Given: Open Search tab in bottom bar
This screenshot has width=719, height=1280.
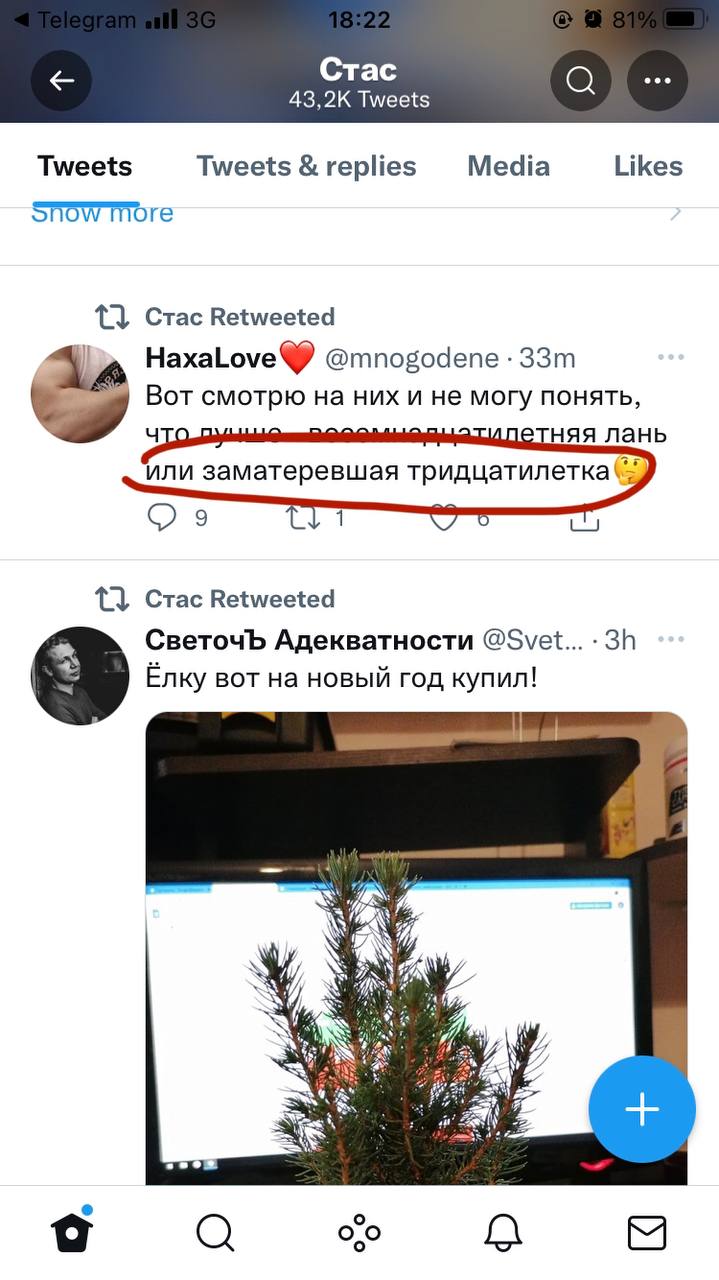Looking at the screenshot, I should 215,1233.
